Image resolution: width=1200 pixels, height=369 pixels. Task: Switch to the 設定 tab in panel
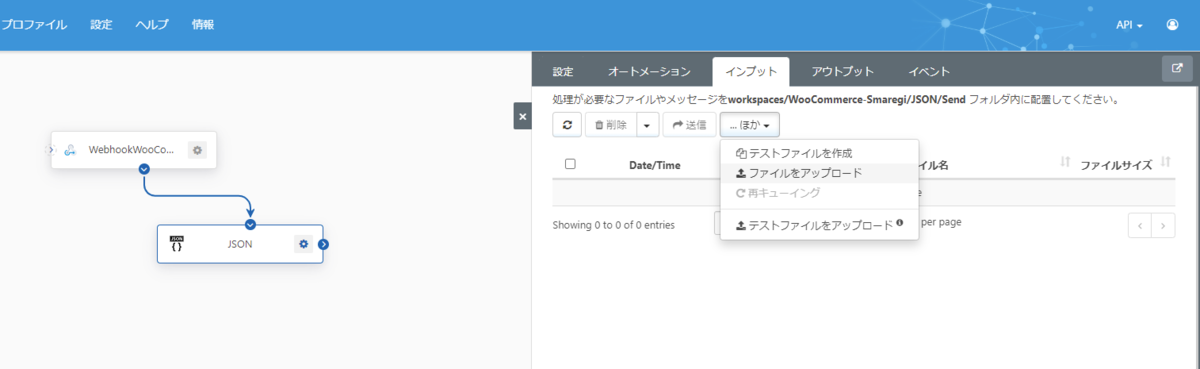[563, 71]
